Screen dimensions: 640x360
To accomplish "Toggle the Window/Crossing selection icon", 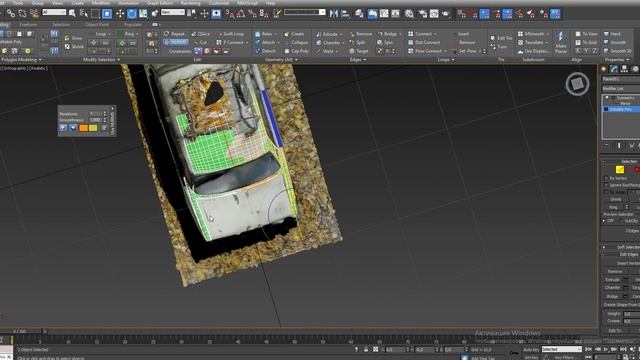I will pos(107,14).
